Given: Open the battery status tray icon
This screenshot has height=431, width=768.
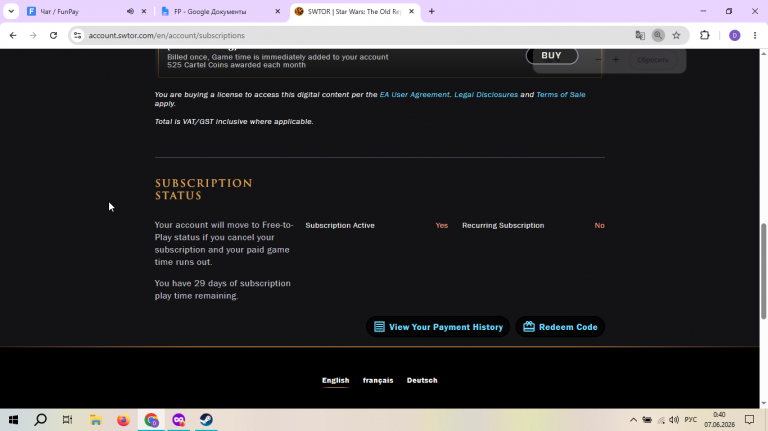Looking at the screenshot, I should click(x=647, y=420).
